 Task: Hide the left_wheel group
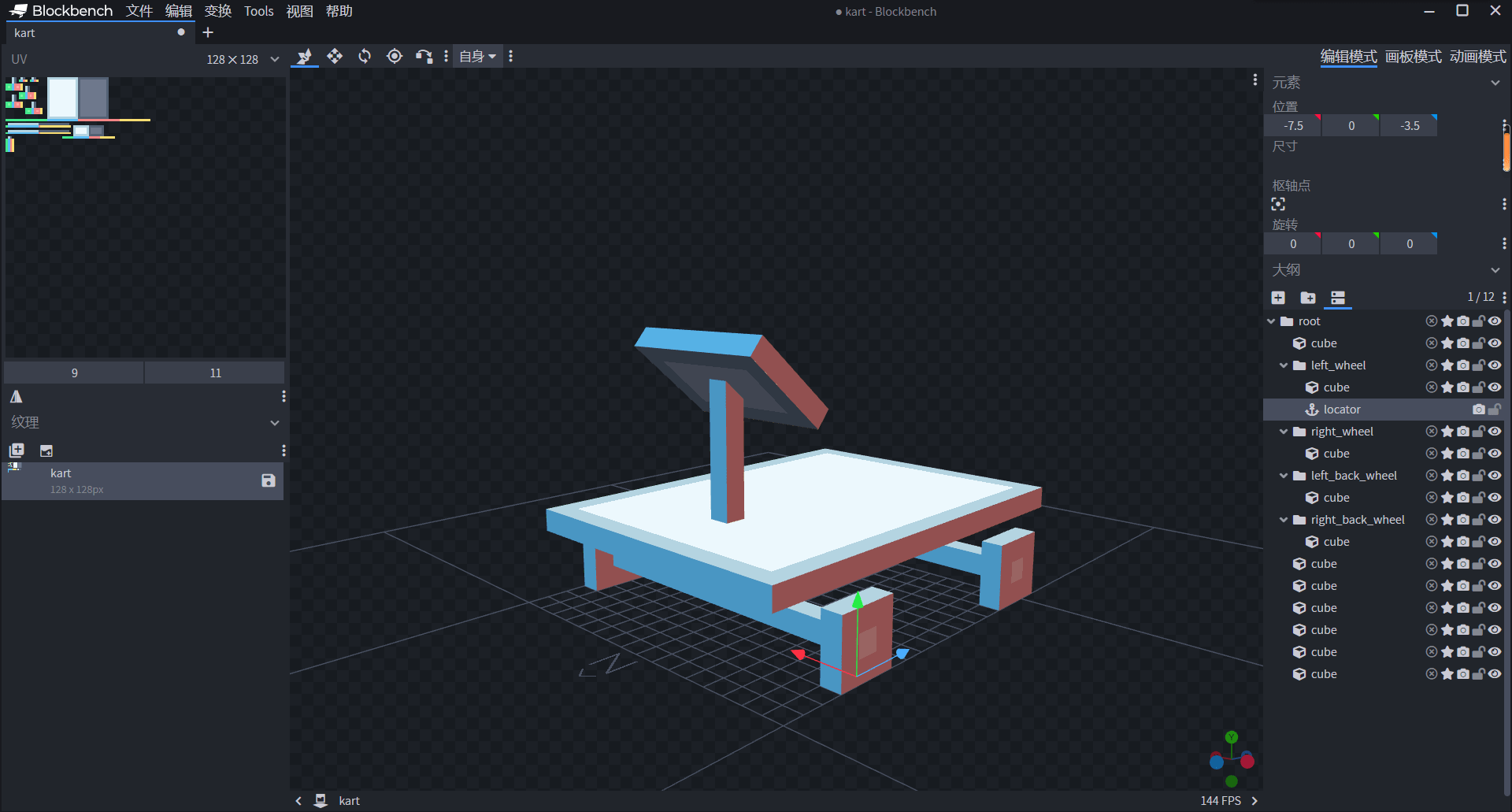[x=1495, y=365]
